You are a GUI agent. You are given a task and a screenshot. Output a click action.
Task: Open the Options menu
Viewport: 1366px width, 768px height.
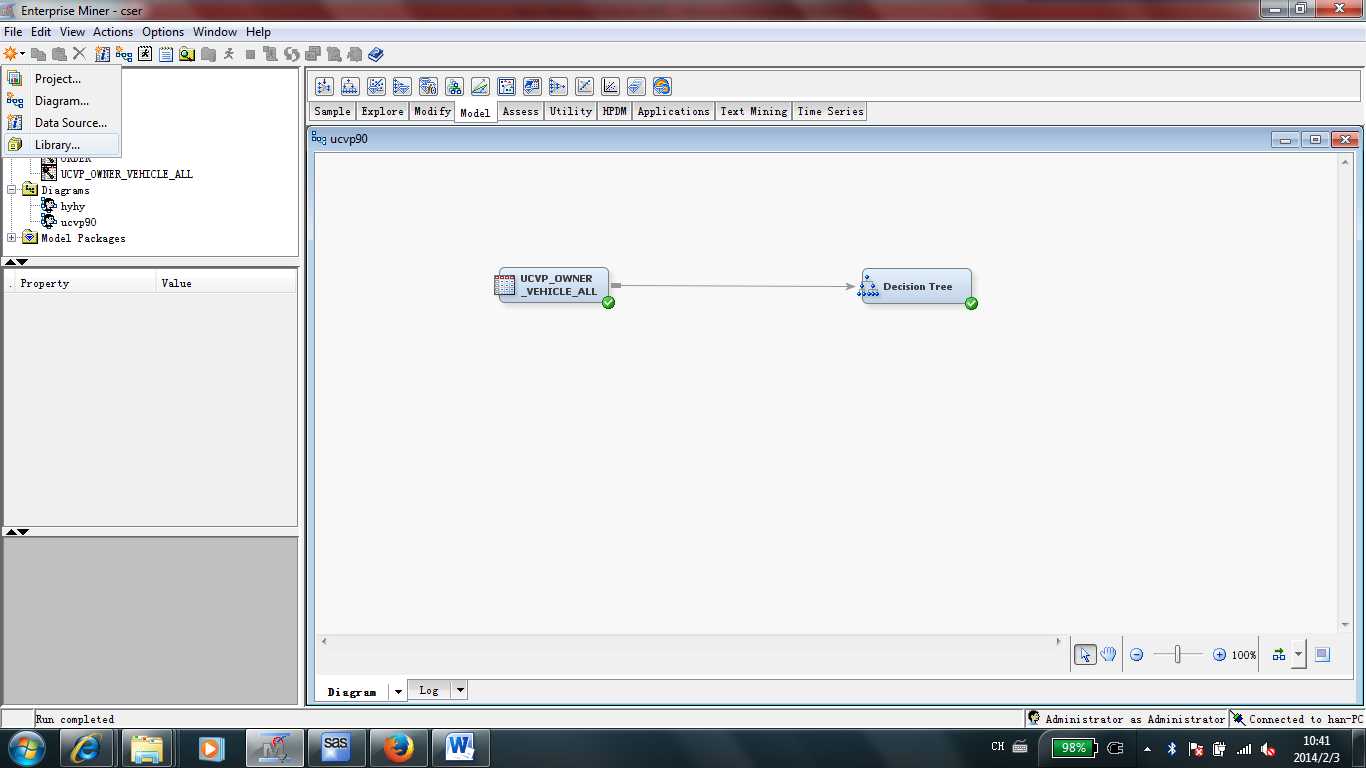pyautogui.click(x=163, y=32)
